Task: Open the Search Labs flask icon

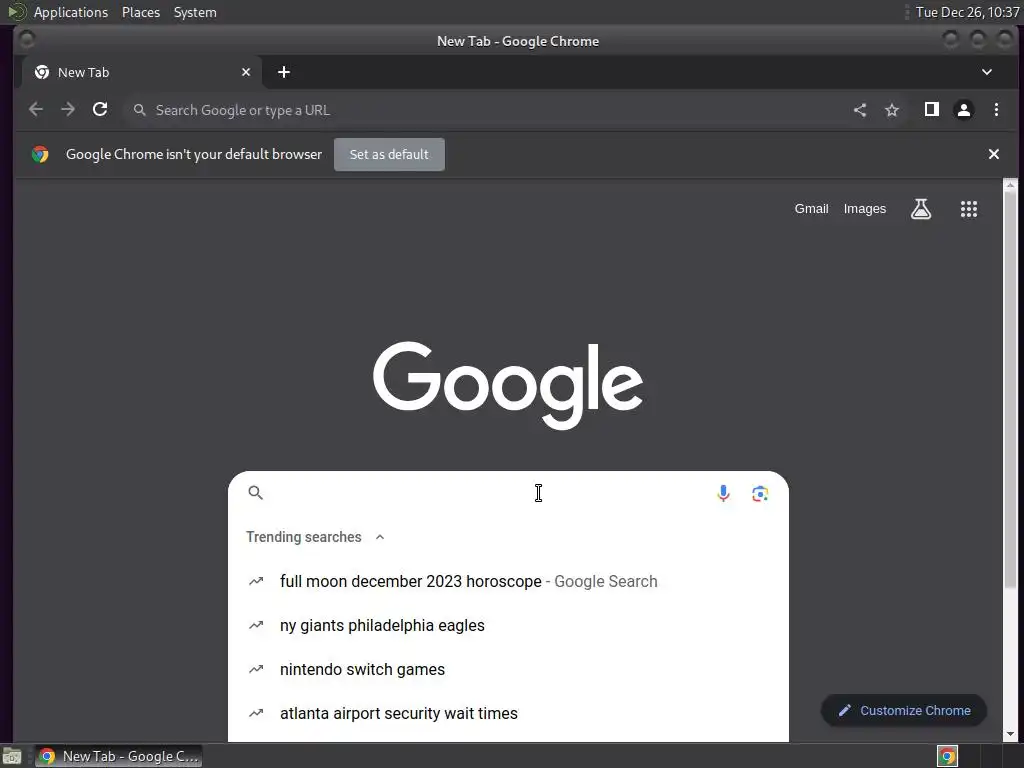Action: pos(921,209)
